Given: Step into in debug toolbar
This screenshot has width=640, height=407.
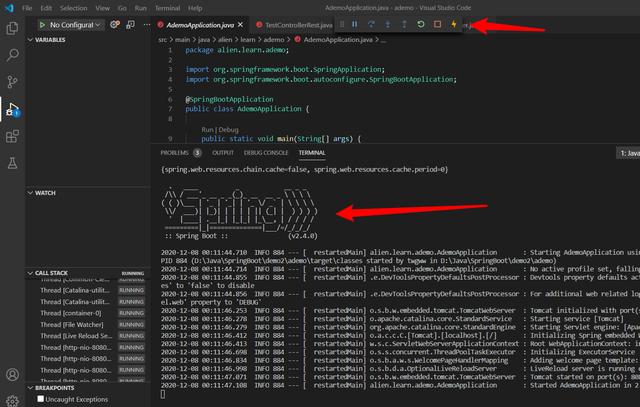Looking at the screenshot, I should tap(388, 24).
